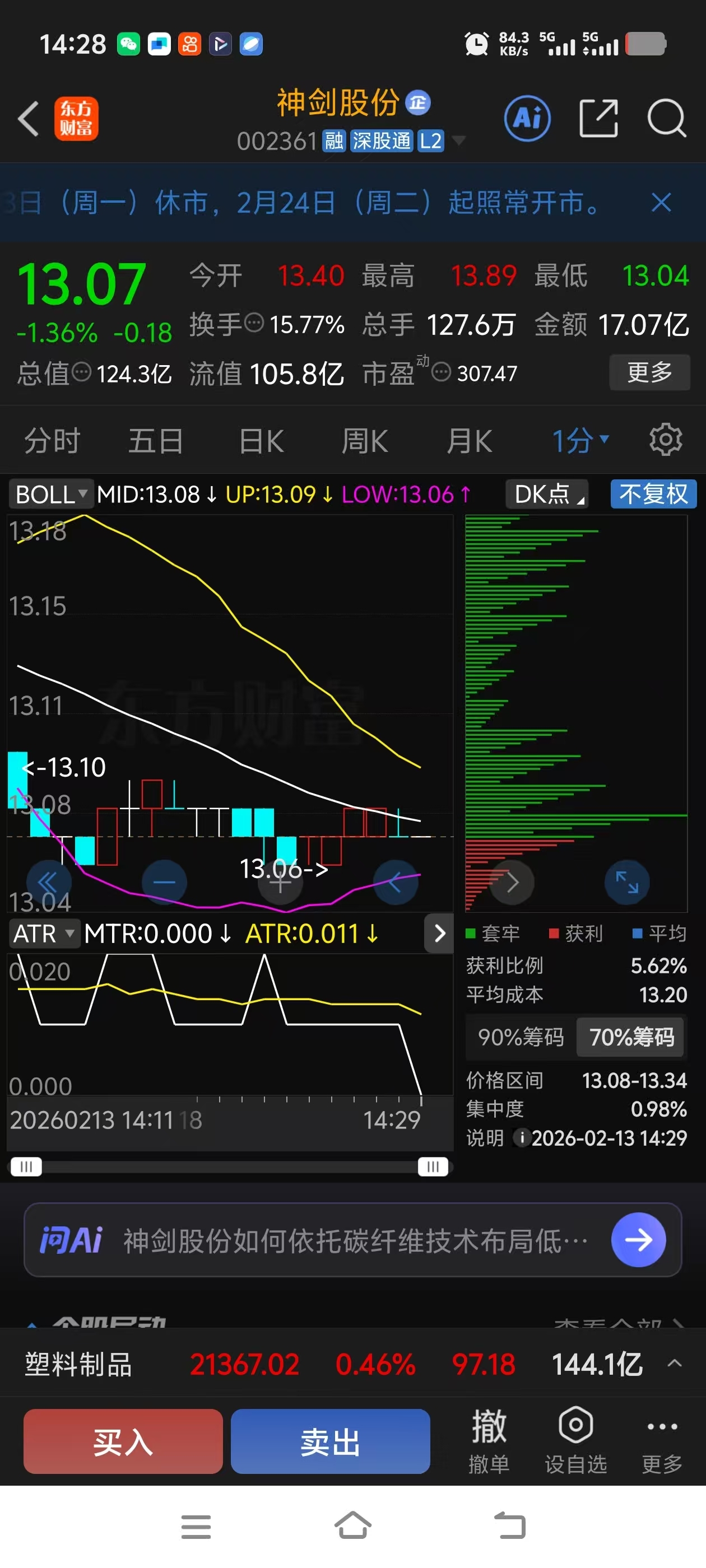Image resolution: width=706 pixels, height=1568 pixels.
Task: Open the 更多 bottom menu icon
Action: pyautogui.click(x=662, y=1441)
